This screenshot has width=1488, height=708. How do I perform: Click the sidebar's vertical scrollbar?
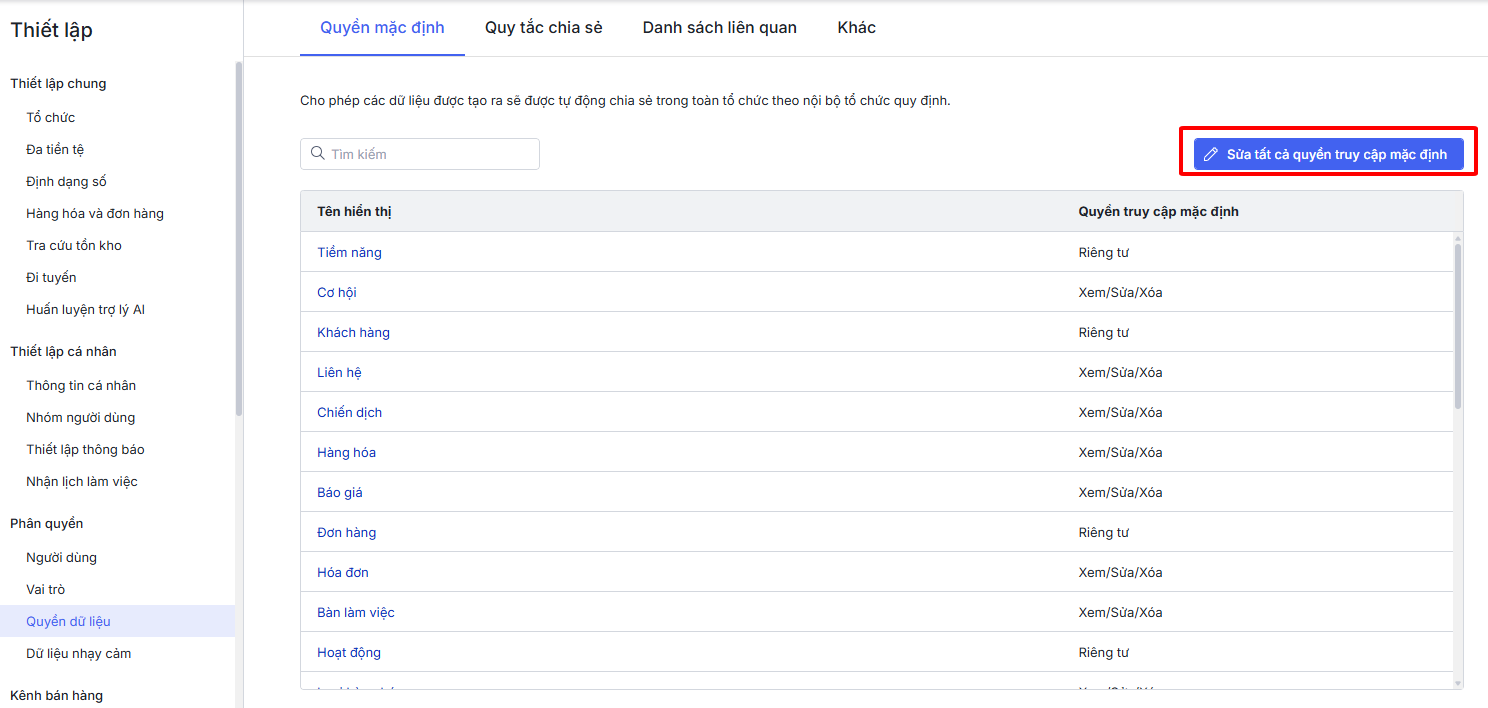238,240
